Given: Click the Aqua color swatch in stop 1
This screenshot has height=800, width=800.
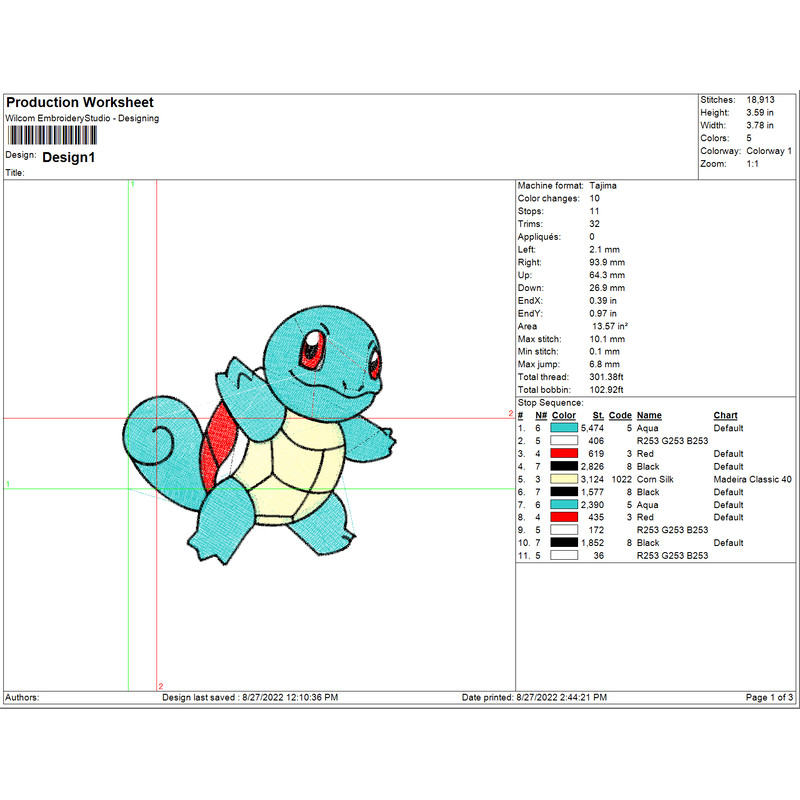Looking at the screenshot, I should click(564, 428).
